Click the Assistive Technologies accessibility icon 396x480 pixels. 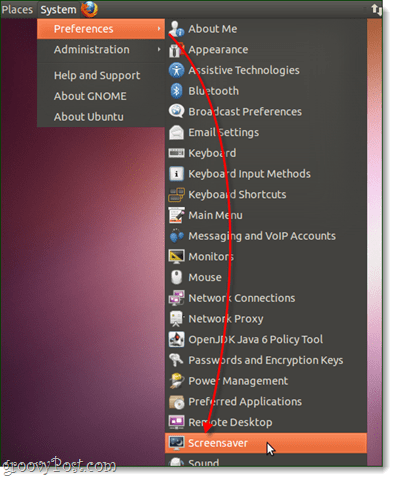(176, 70)
